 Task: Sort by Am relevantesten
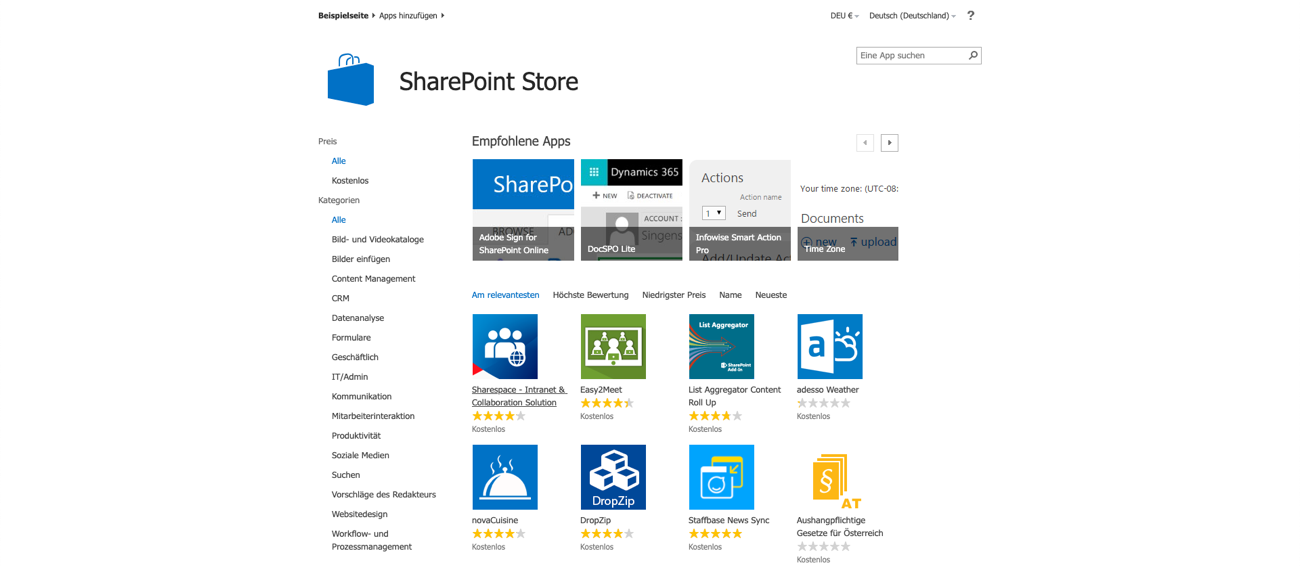(x=505, y=295)
